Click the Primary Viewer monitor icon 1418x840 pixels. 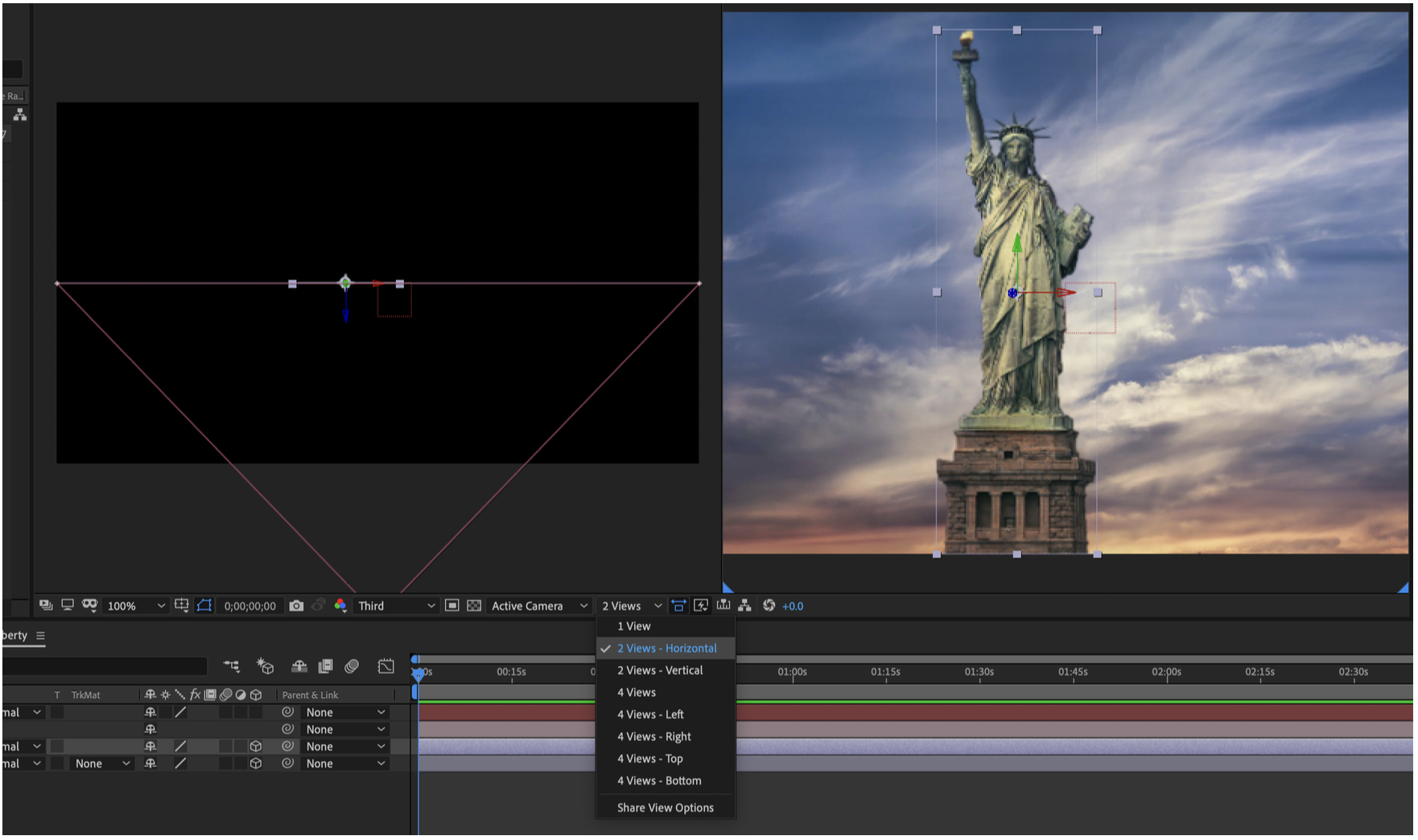[68, 606]
